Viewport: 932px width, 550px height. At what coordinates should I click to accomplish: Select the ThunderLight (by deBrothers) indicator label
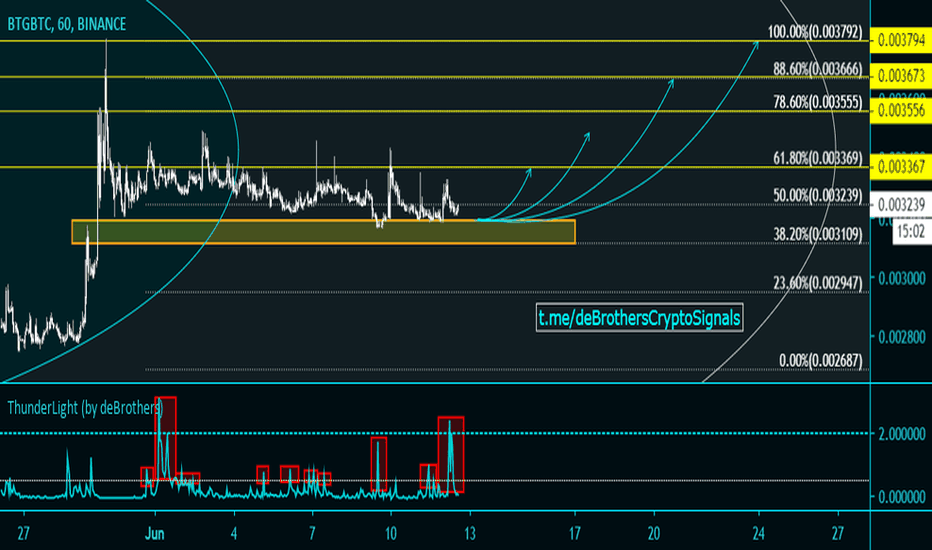coord(84,408)
